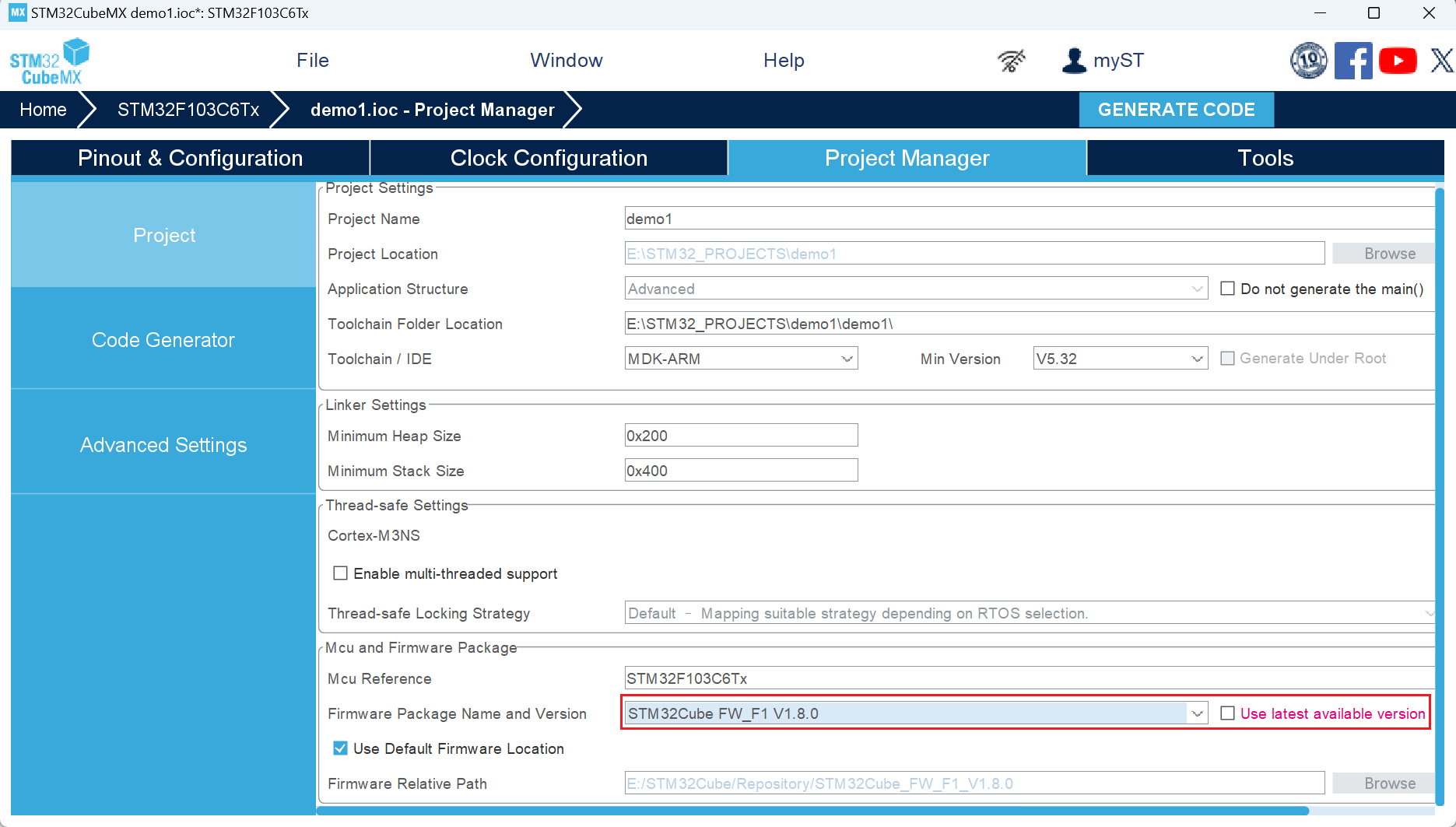Image resolution: width=1456 pixels, height=827 pixels.
Task: Click the horizontal scrollbar at bottom
Action: coord(812,811)
